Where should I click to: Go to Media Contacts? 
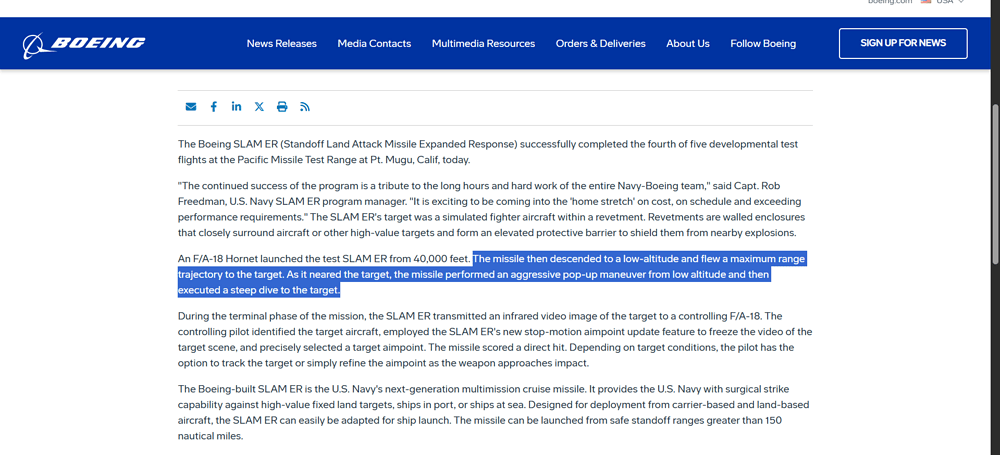coord(374,44)
